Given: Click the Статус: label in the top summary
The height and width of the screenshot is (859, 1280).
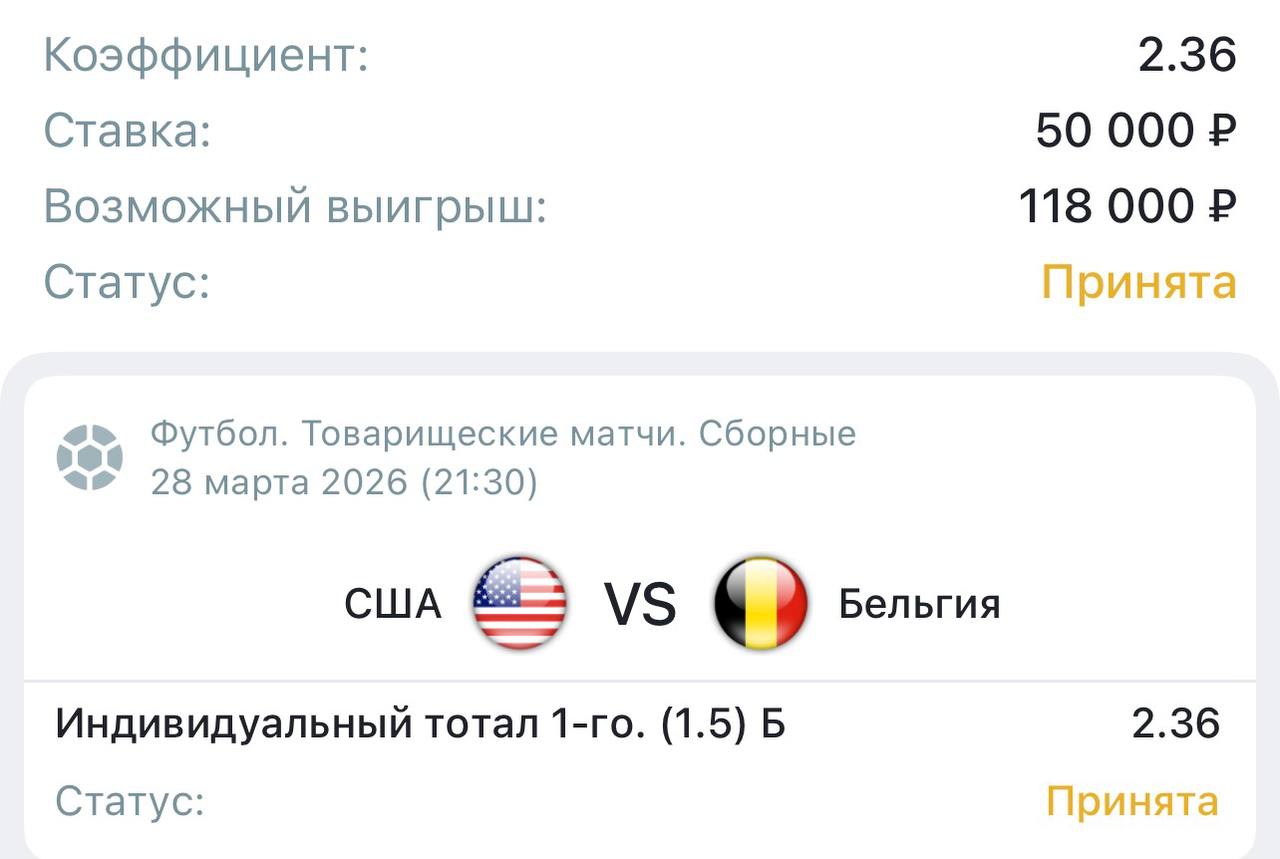Looking at the screenshot, I should (x=127, y=283).
